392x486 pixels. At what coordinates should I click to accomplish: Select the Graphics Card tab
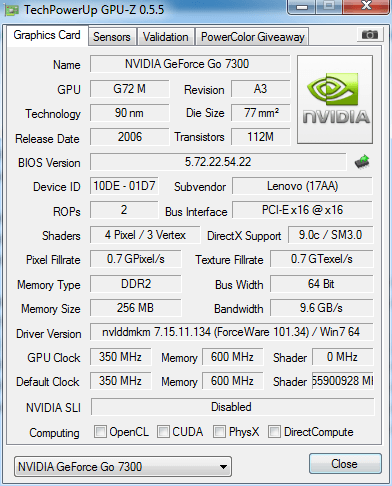tap(47, 35)
